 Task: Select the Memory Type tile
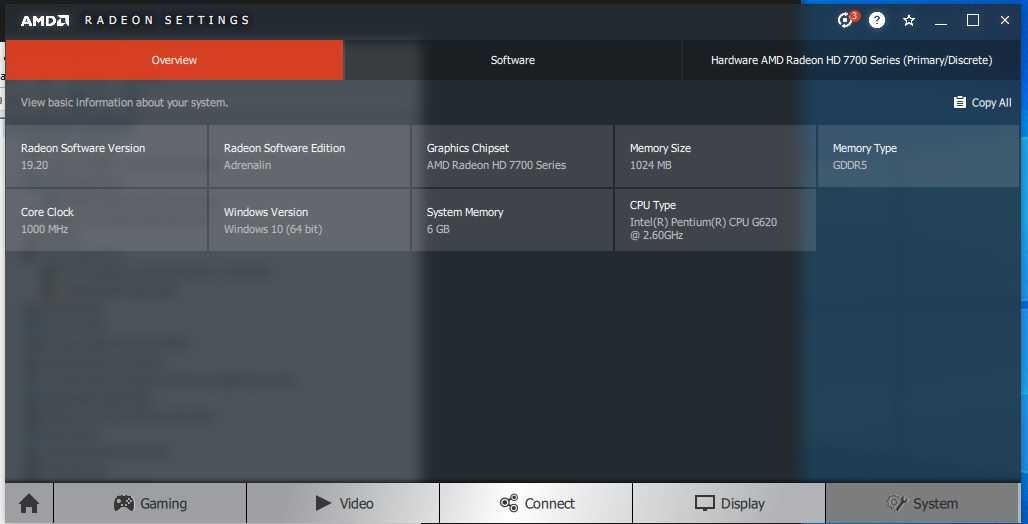click(x=919, y=156)
